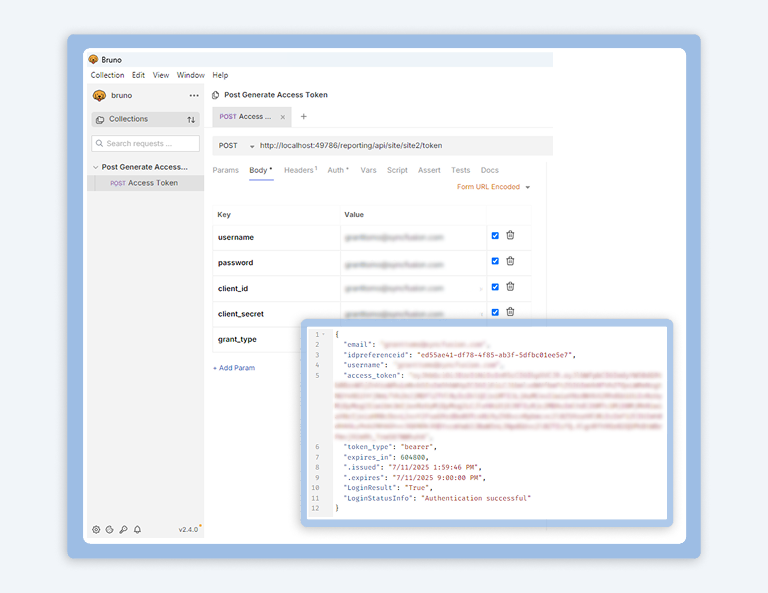Click the password value field
The image size is (768, 593).
(x=413, y=263)
